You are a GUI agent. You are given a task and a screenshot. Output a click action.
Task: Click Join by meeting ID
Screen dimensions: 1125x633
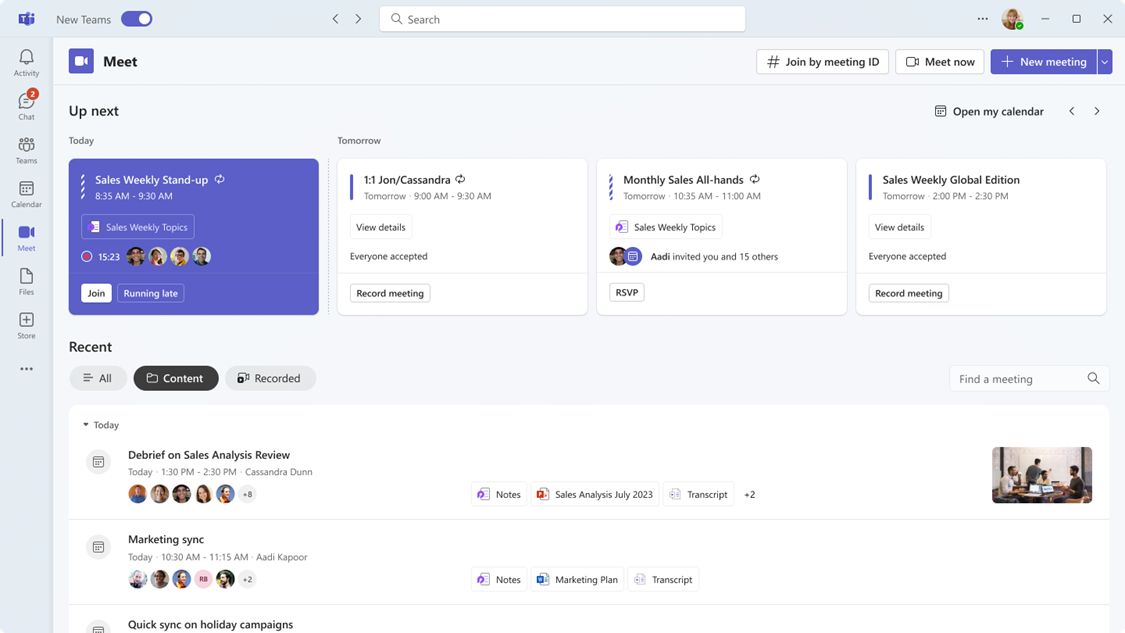[822, 62]
